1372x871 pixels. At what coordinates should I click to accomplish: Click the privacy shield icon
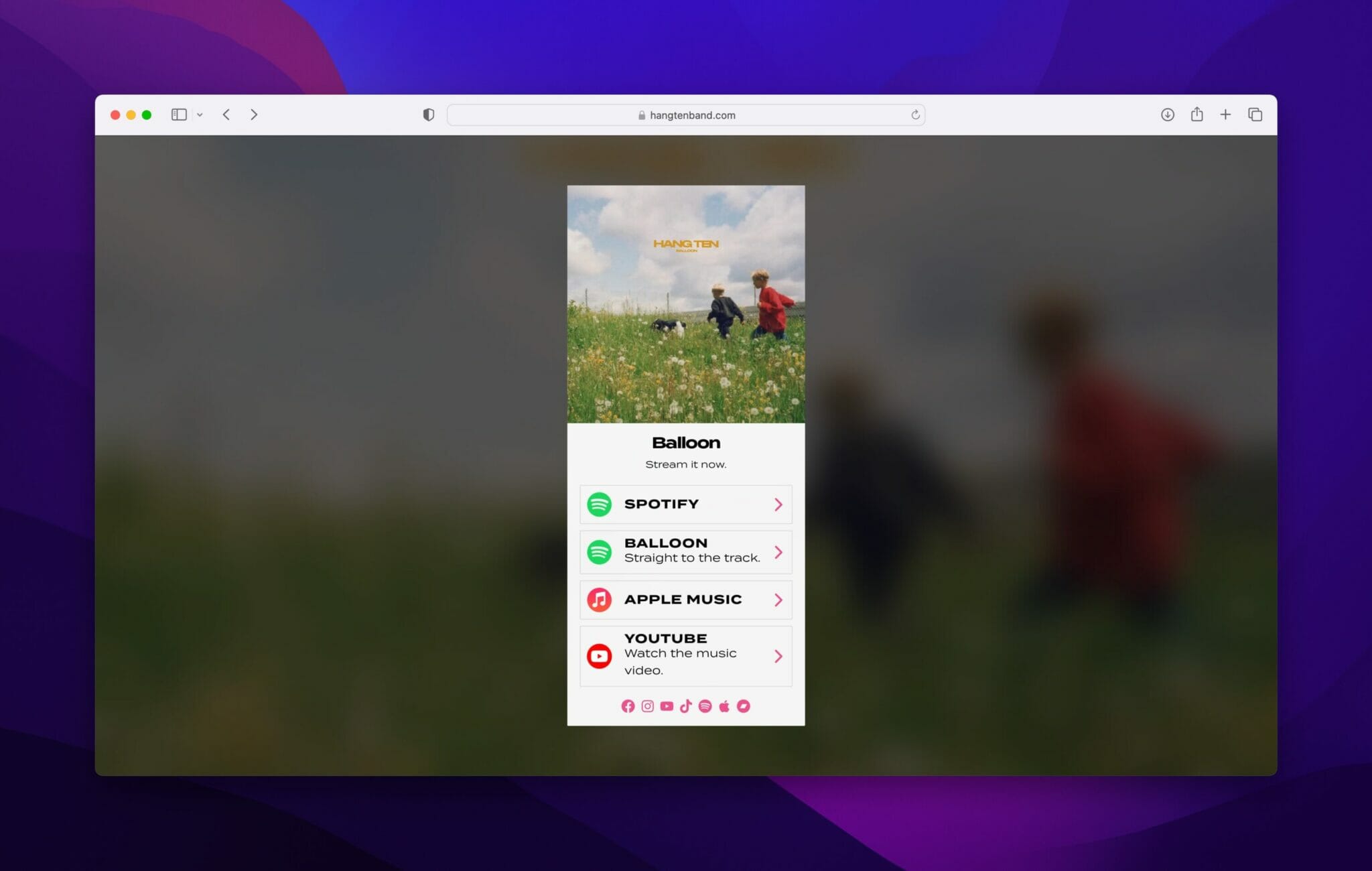tap(429, 115)
